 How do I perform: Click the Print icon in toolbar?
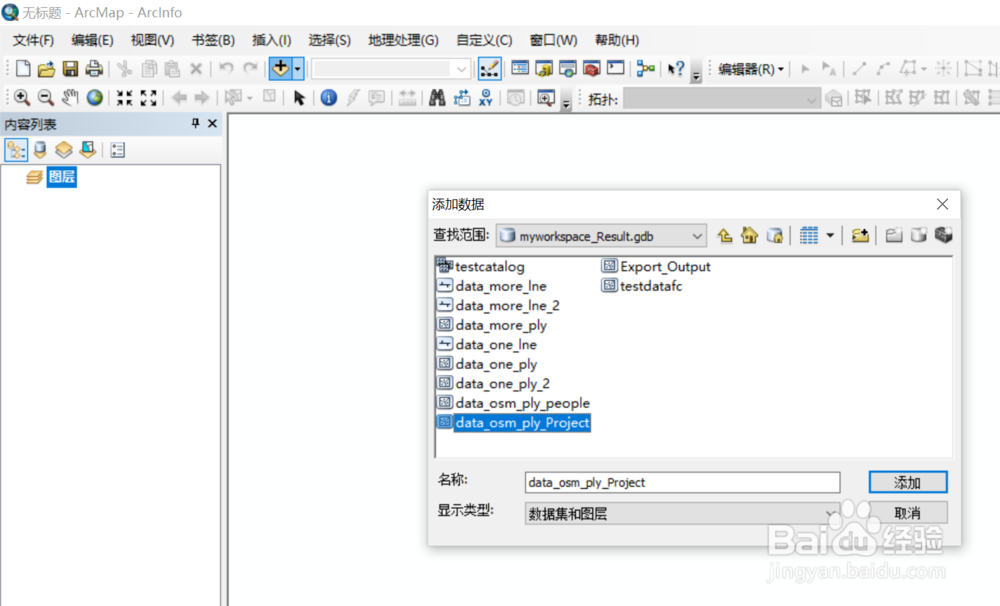94,68
